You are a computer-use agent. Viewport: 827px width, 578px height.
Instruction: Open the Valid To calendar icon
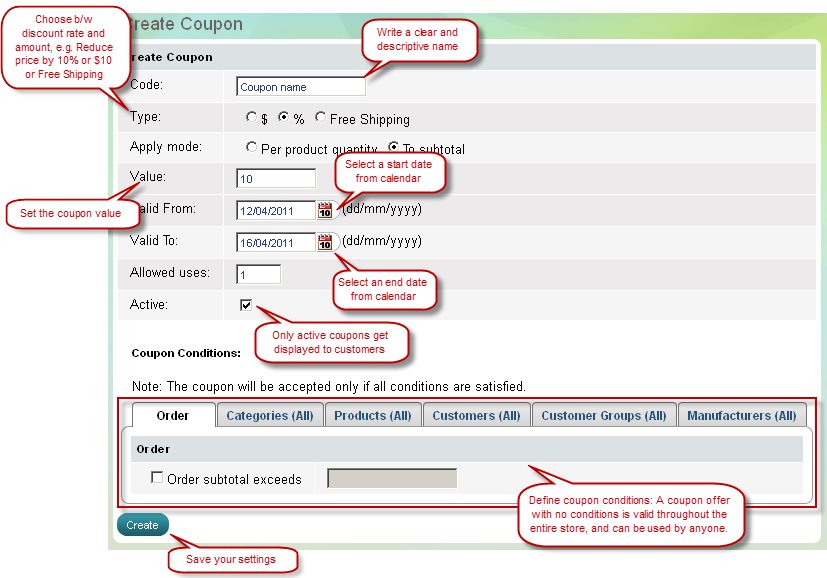coord(325,242)
